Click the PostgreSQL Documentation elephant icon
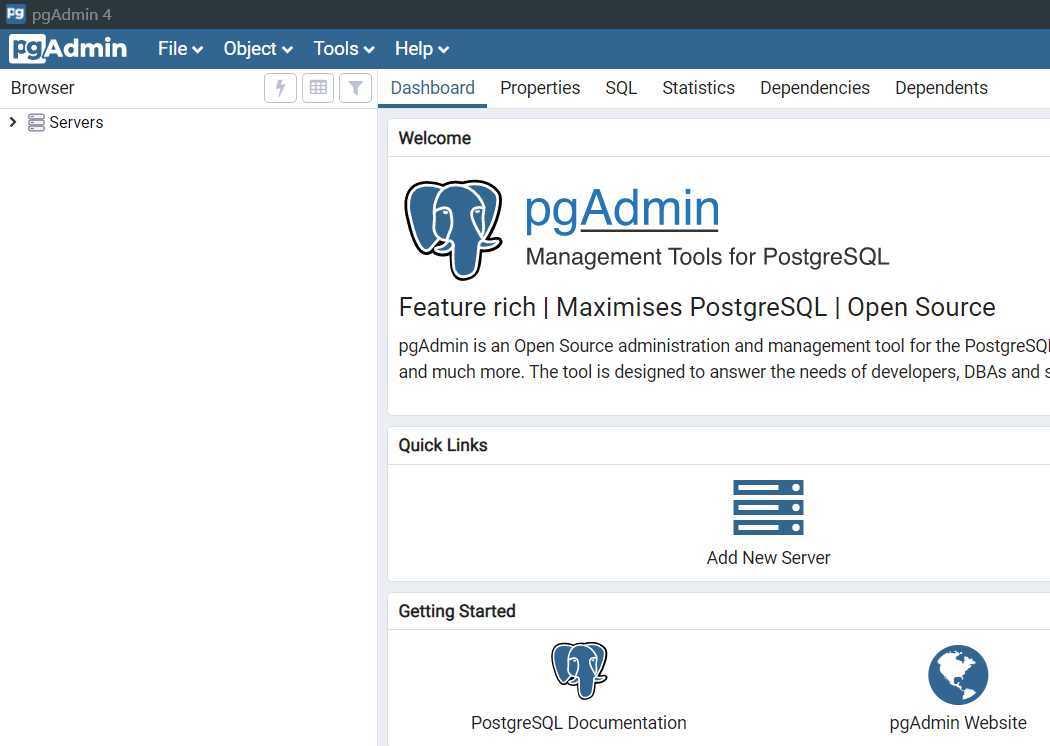Viewport: 1050px width, 746px height. pos(579,670)
